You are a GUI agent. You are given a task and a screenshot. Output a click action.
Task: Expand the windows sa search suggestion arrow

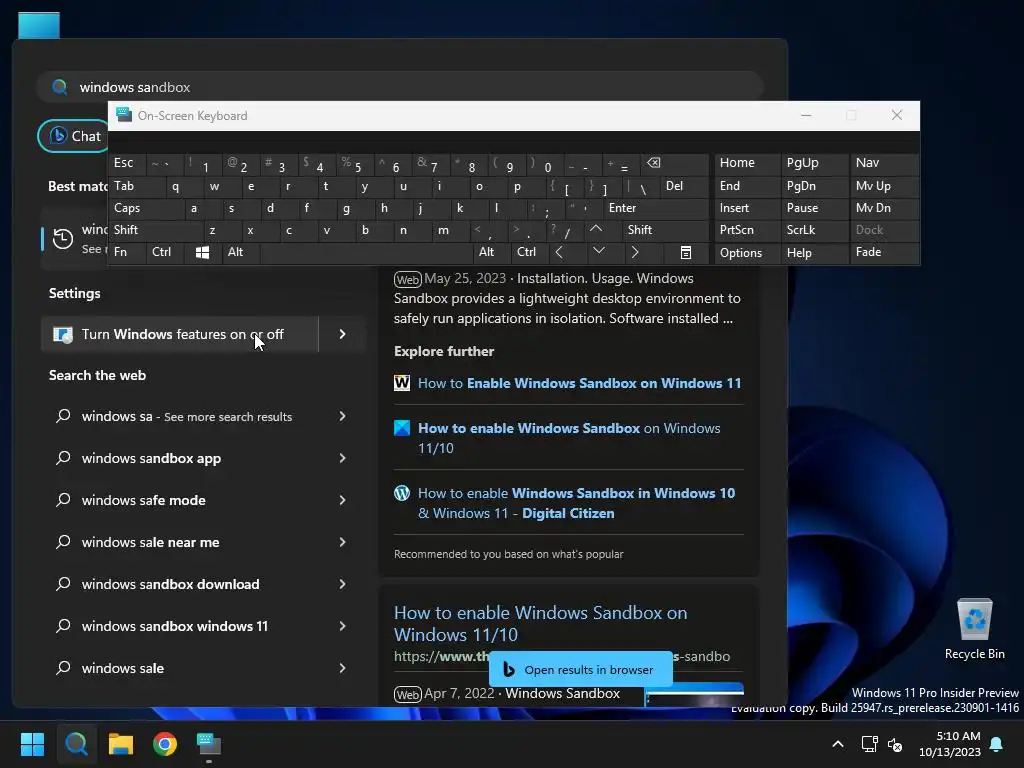pyautogui.click(x=342, y=416)
